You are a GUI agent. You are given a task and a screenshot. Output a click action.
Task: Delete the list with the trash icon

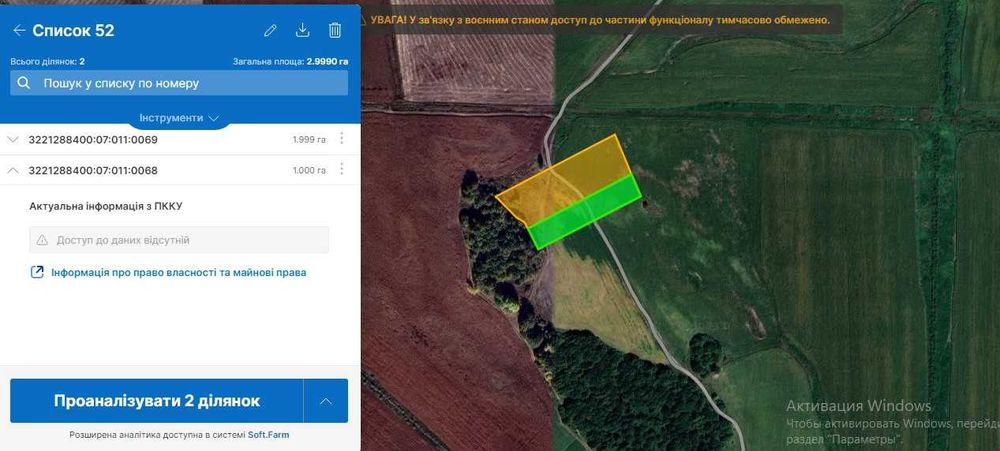(335, 30)
